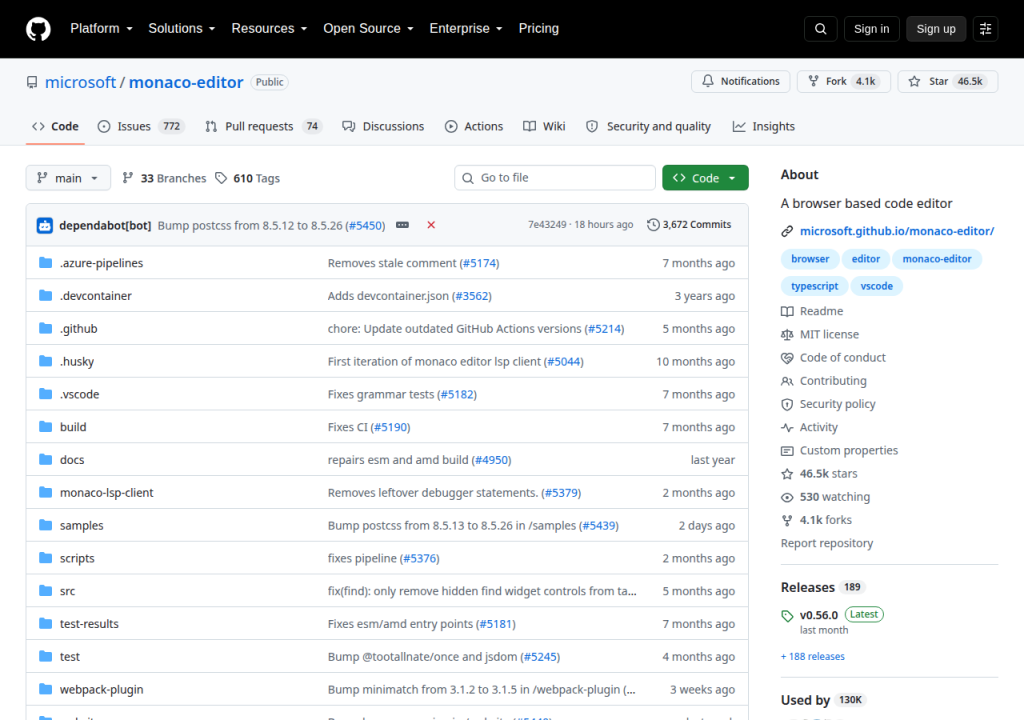Viewport: 1024px width, 720px height.
Task: Click the watching eye icon
Action: point(787,497)
